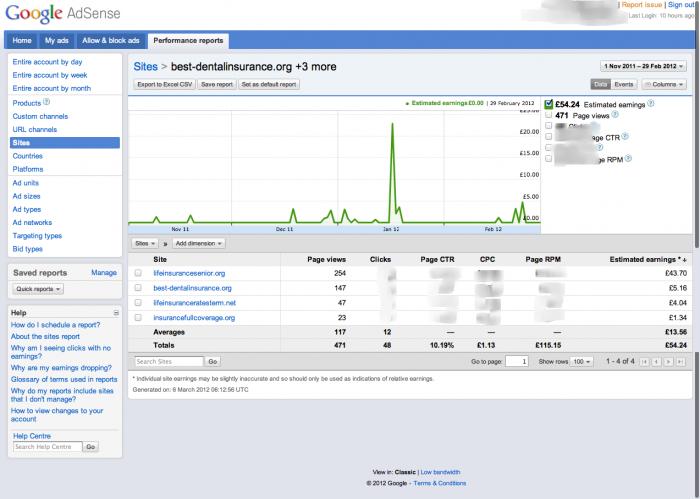Select the lifeinsurancesenior.org row checkbox
Screen dimensions: 700x499
(x=138, y=273)
